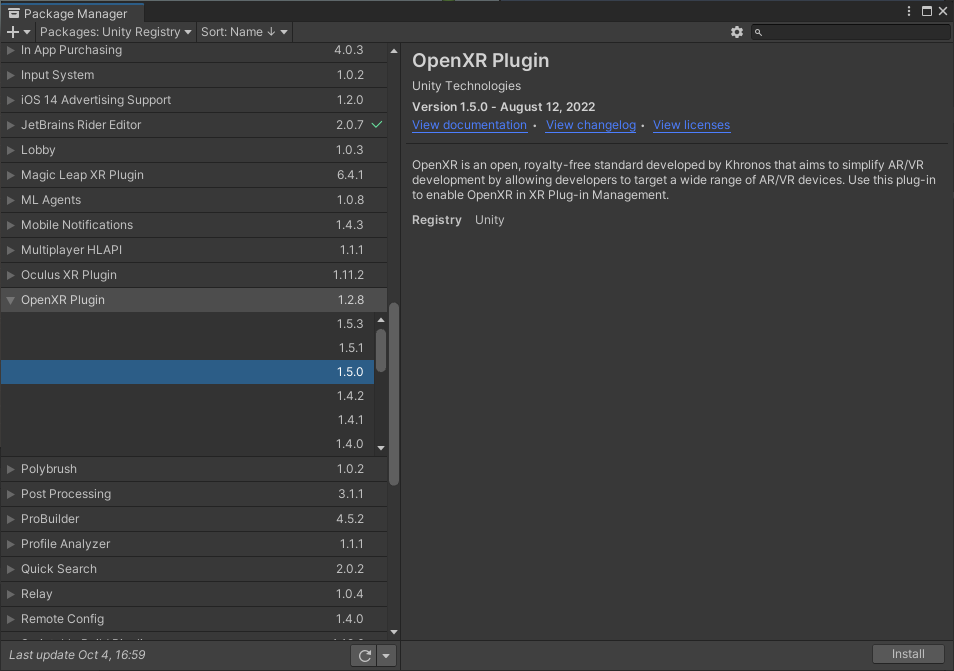Select OpenXR version 1.4.0
954x671 pixels.
click(187, 444)
